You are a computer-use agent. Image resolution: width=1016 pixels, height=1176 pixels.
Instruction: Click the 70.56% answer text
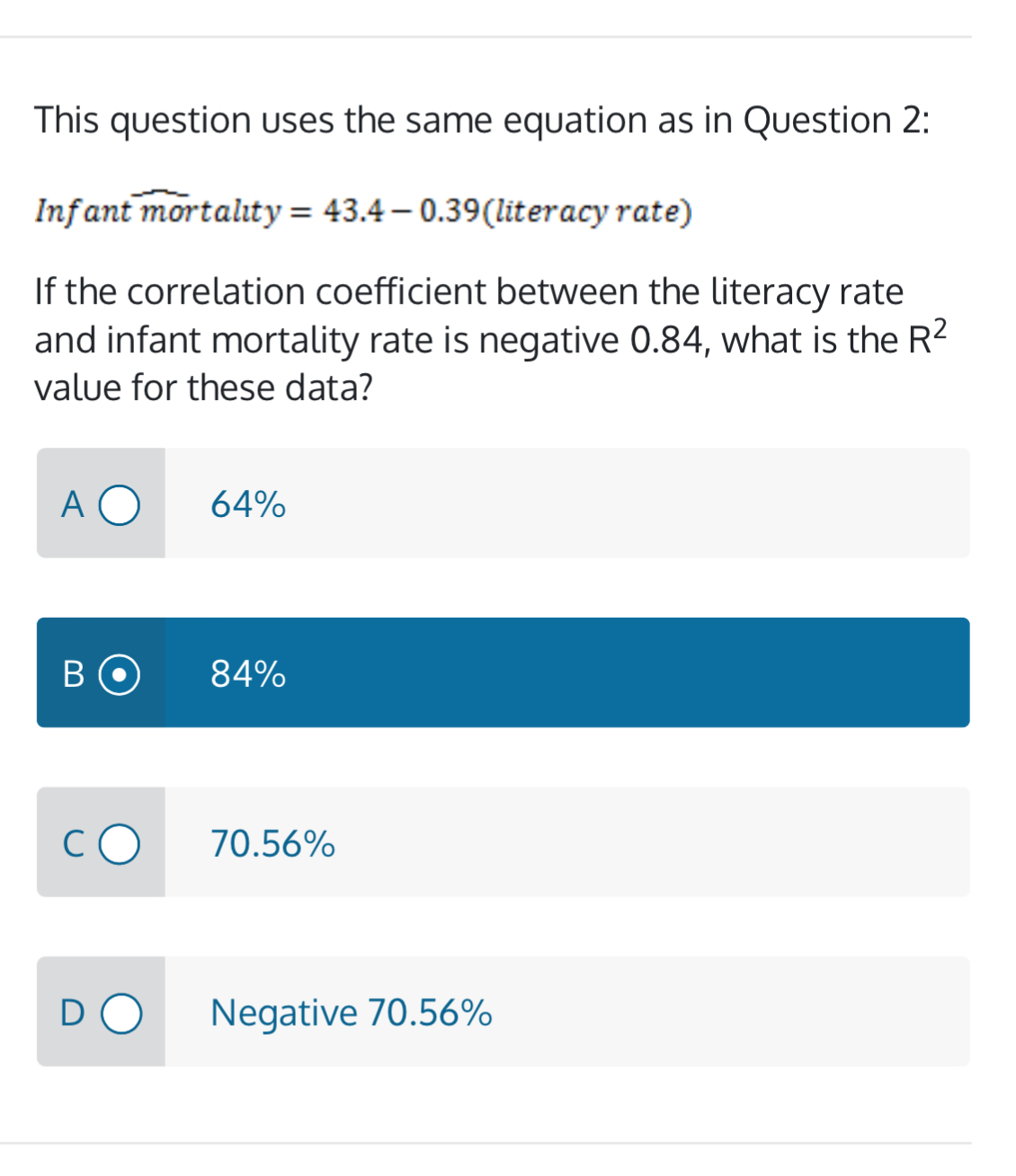tap(271, 843)
